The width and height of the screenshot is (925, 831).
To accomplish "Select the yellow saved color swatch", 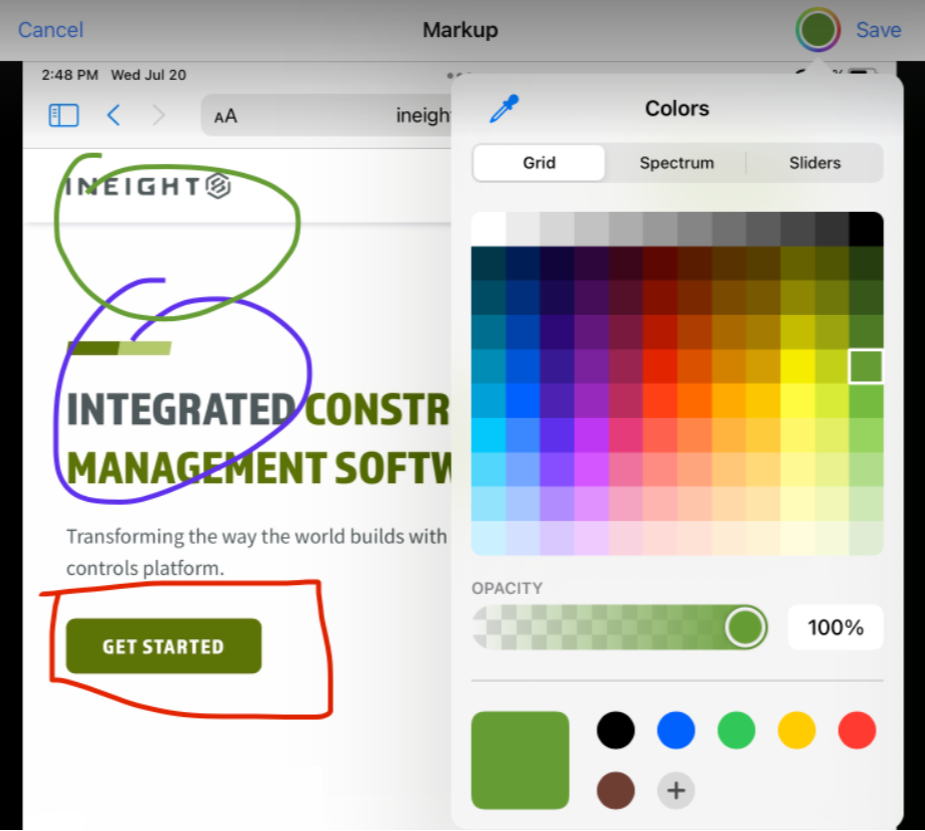I will (x=796, y=730).
